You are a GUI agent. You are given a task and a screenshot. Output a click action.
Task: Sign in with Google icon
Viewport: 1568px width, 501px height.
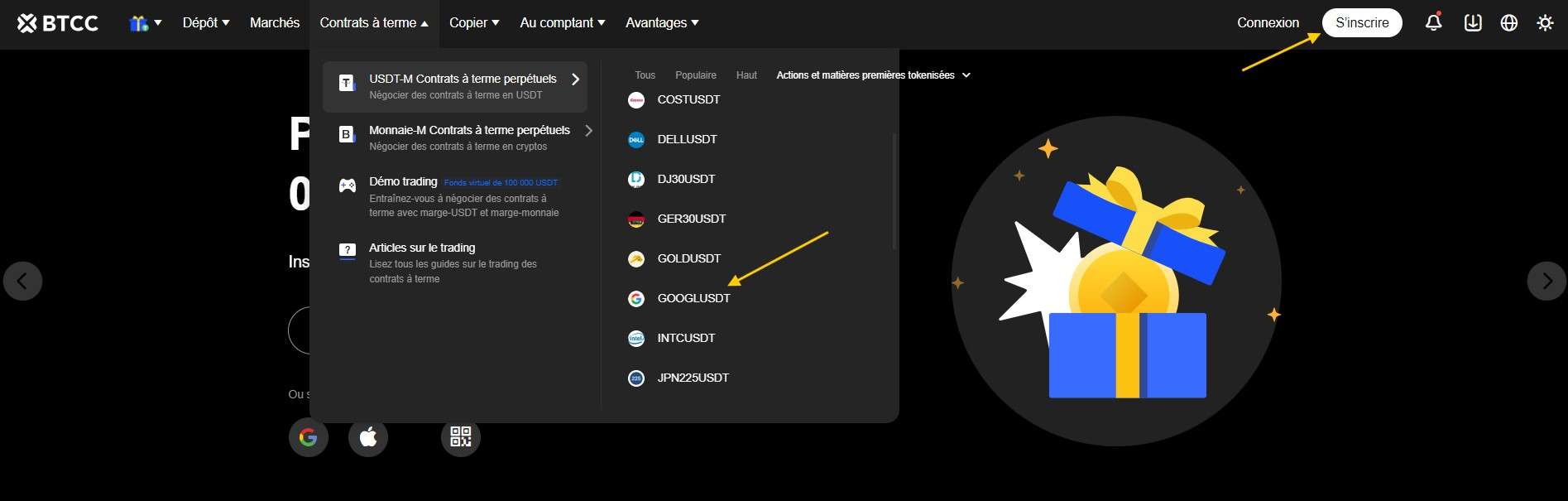click(308, 436)
